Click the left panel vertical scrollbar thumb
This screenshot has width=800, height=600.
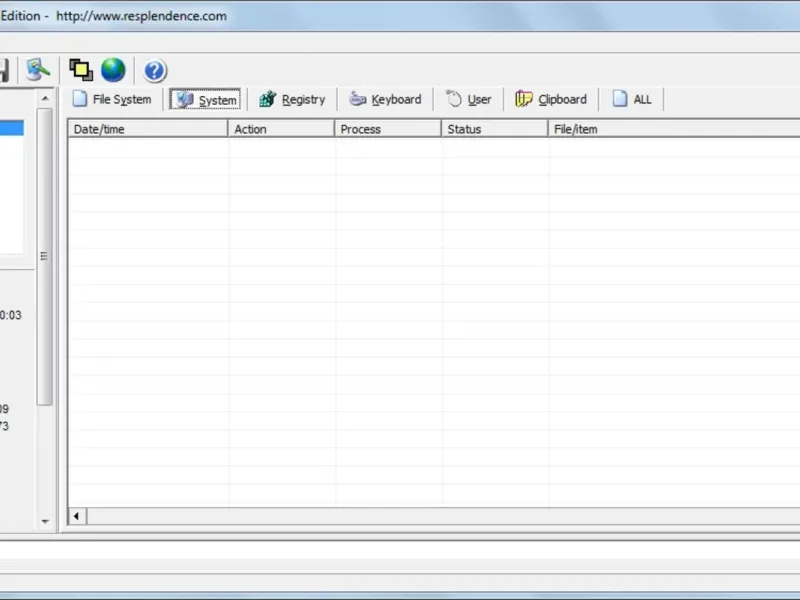(x=45, y=257)
